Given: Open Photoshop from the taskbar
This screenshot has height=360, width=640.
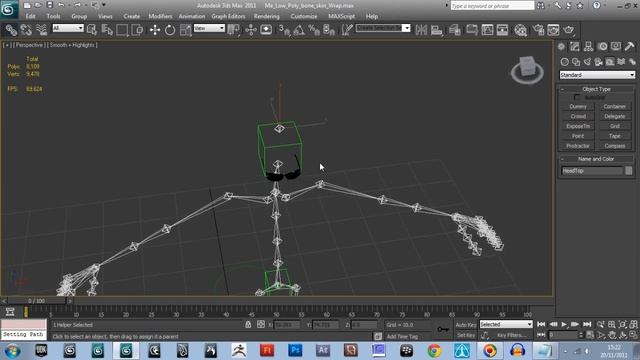Looking at the screenshot, I should tap(295, 350).
